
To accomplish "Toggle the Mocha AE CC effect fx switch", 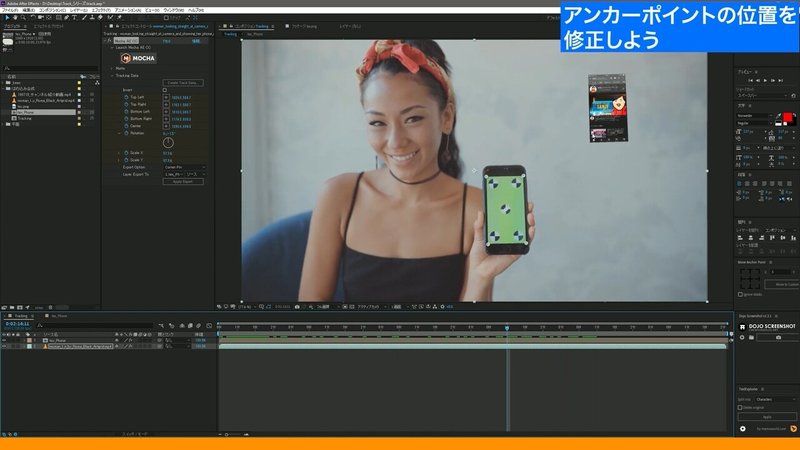I will (109, 40).
